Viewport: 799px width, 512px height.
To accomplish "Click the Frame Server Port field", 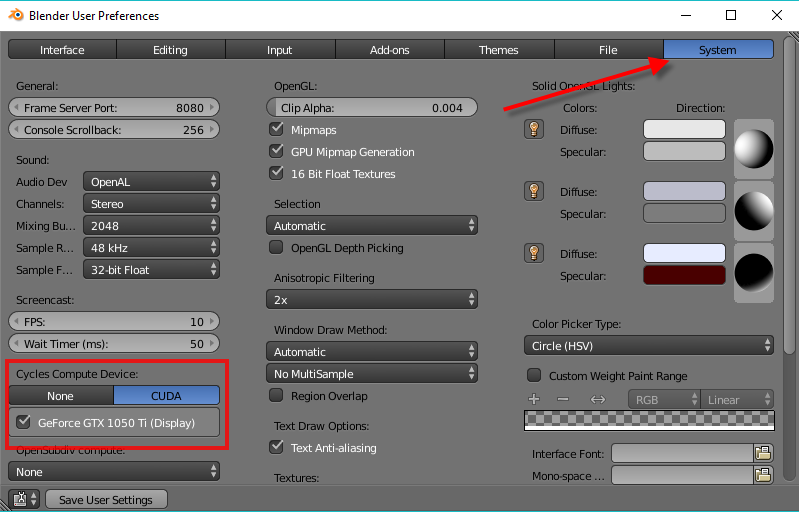I will point(113,107).
